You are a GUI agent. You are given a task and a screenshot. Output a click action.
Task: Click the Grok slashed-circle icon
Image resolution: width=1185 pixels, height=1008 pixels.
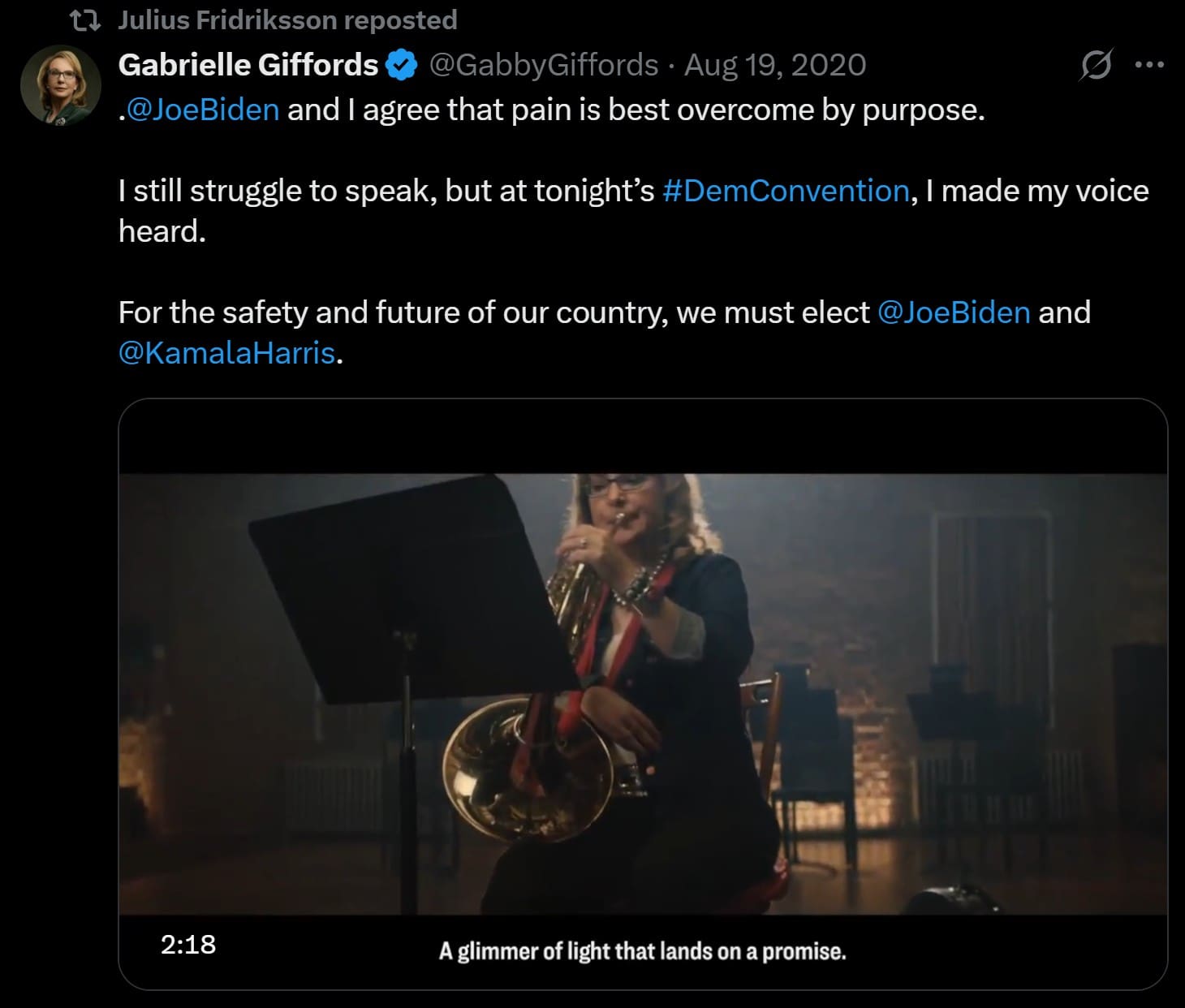[1095, 65]
